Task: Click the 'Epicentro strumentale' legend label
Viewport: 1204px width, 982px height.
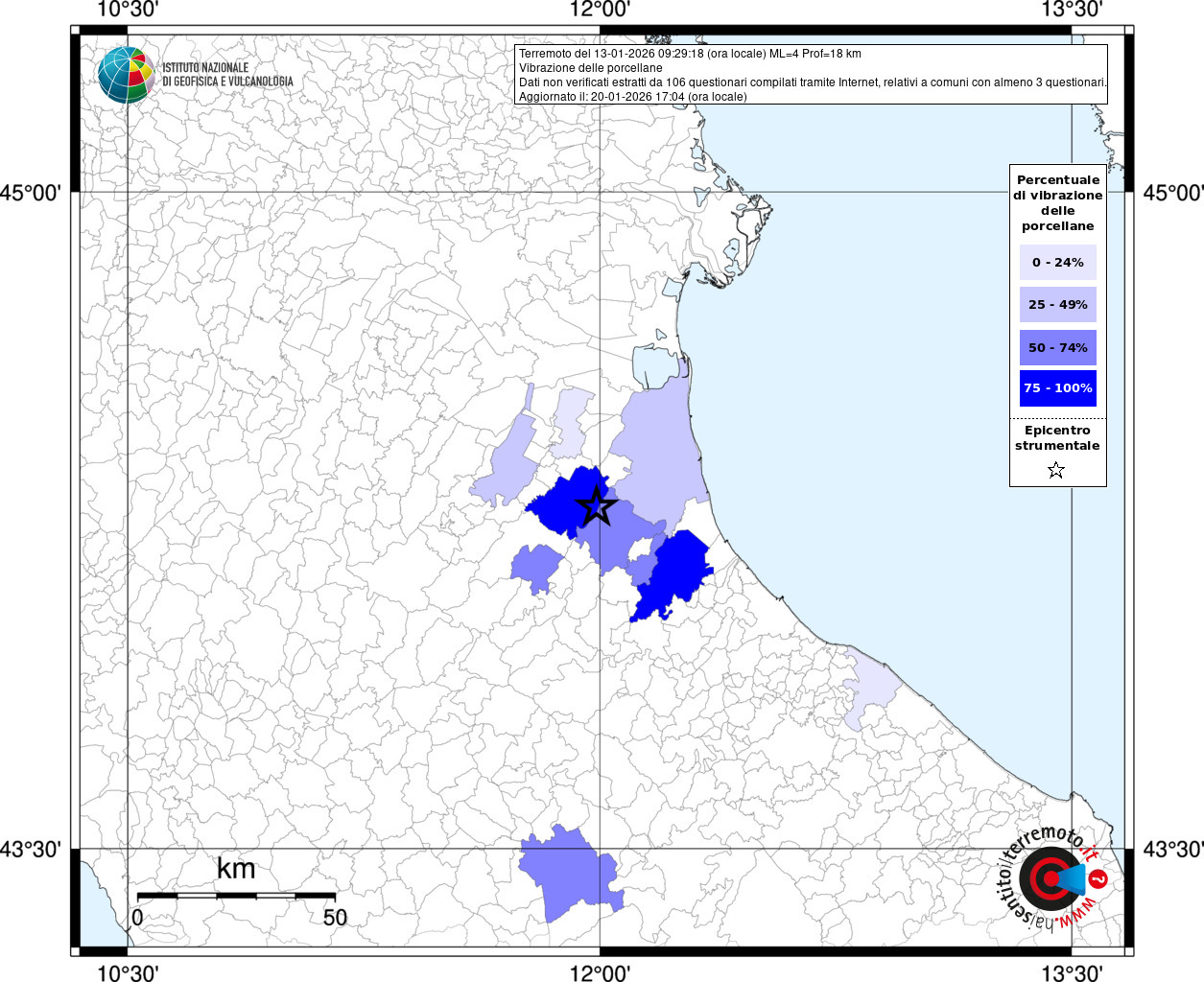Action: click(x=1057, y=438)
